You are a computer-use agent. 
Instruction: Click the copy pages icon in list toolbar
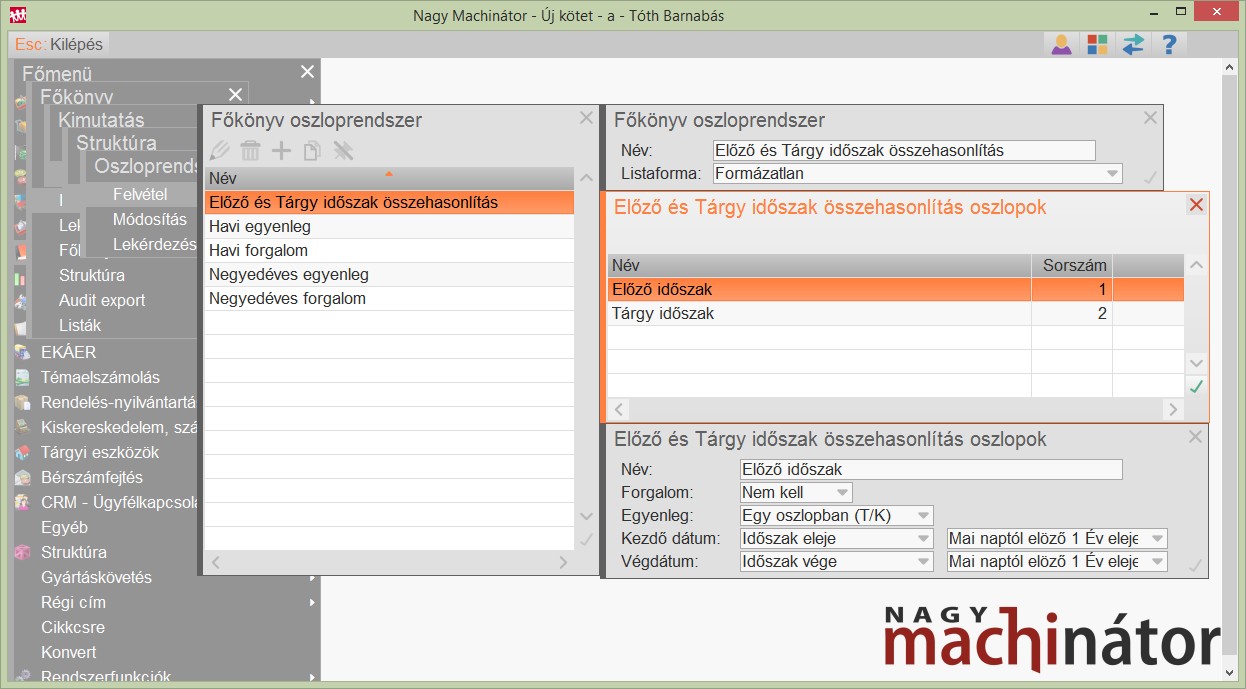312,151
